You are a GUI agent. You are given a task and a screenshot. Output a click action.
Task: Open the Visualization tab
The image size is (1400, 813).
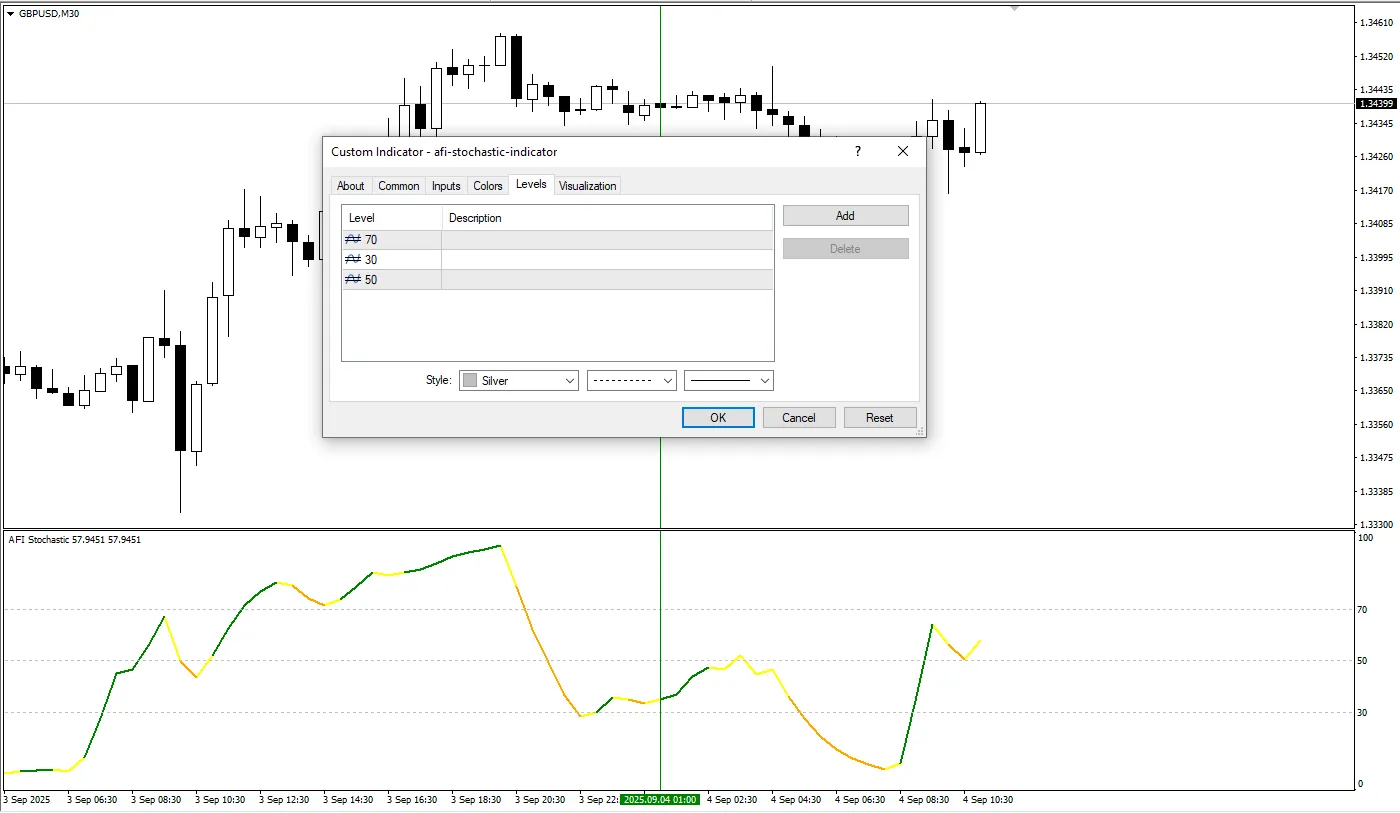(x=587, y=185)
